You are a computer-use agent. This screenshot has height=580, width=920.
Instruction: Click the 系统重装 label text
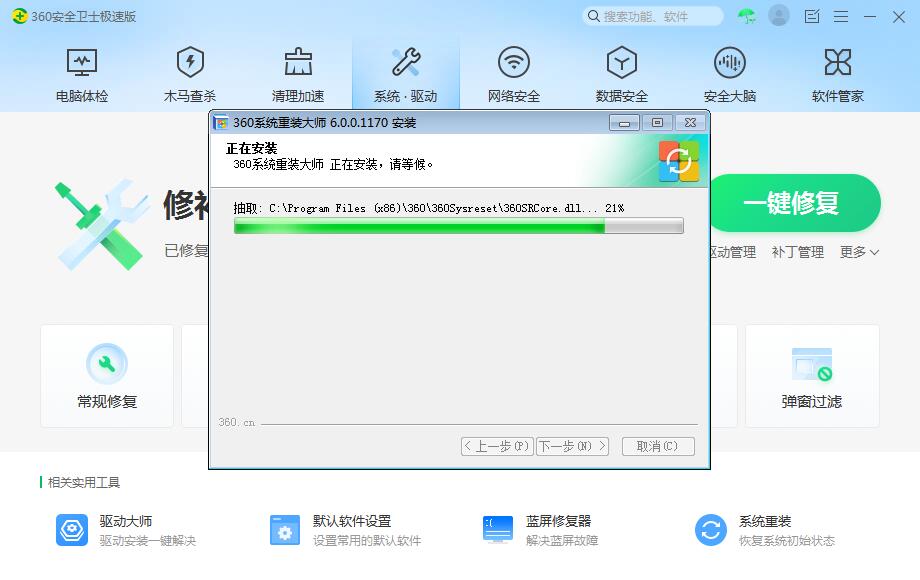tap(765, 521)
